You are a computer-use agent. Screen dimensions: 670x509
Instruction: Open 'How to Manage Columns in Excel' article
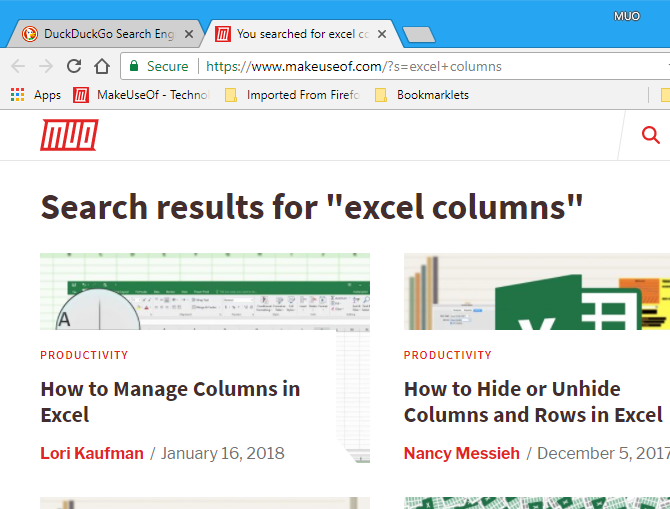point(170,402)
